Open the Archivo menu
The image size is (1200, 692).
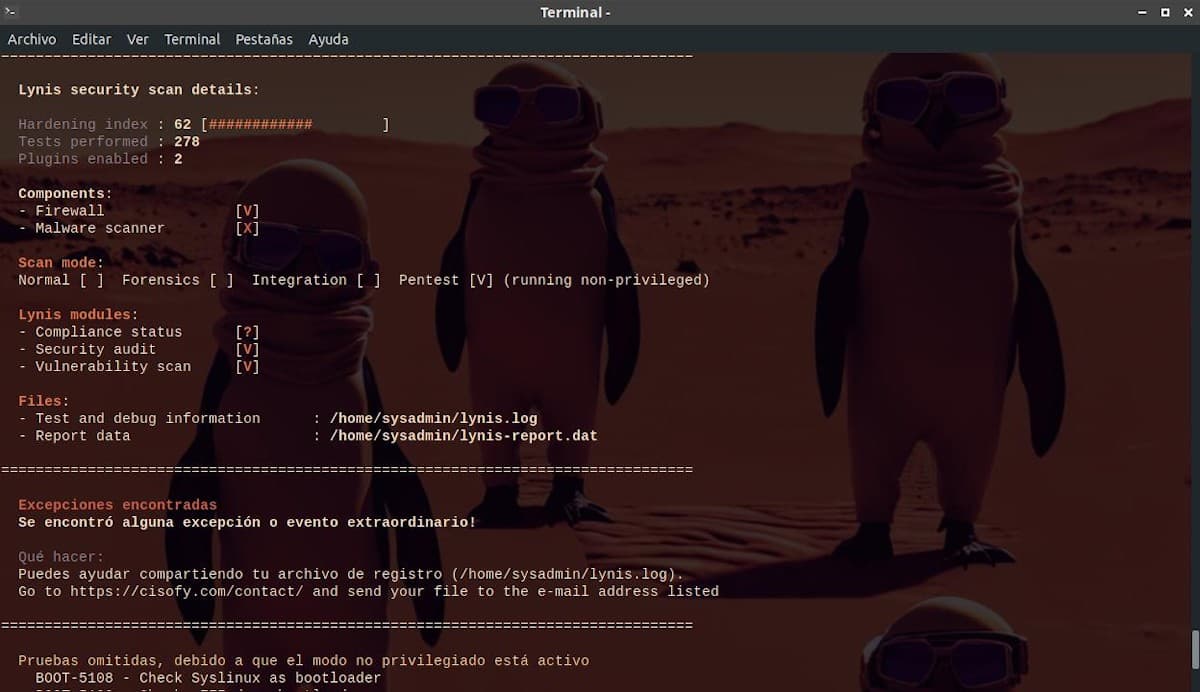click(x=32, y=39)
